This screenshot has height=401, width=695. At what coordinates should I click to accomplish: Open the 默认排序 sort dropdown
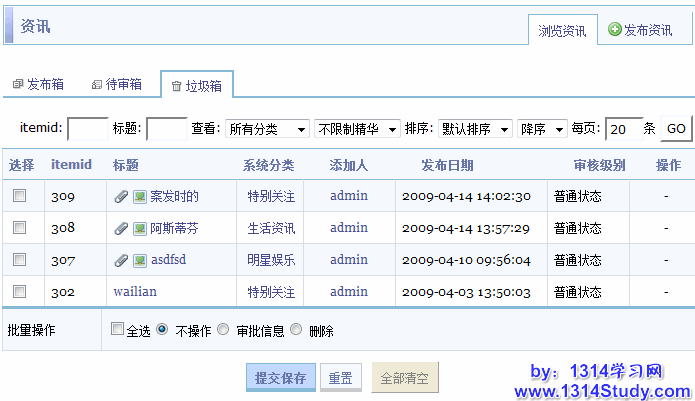[x=476, y=129]
